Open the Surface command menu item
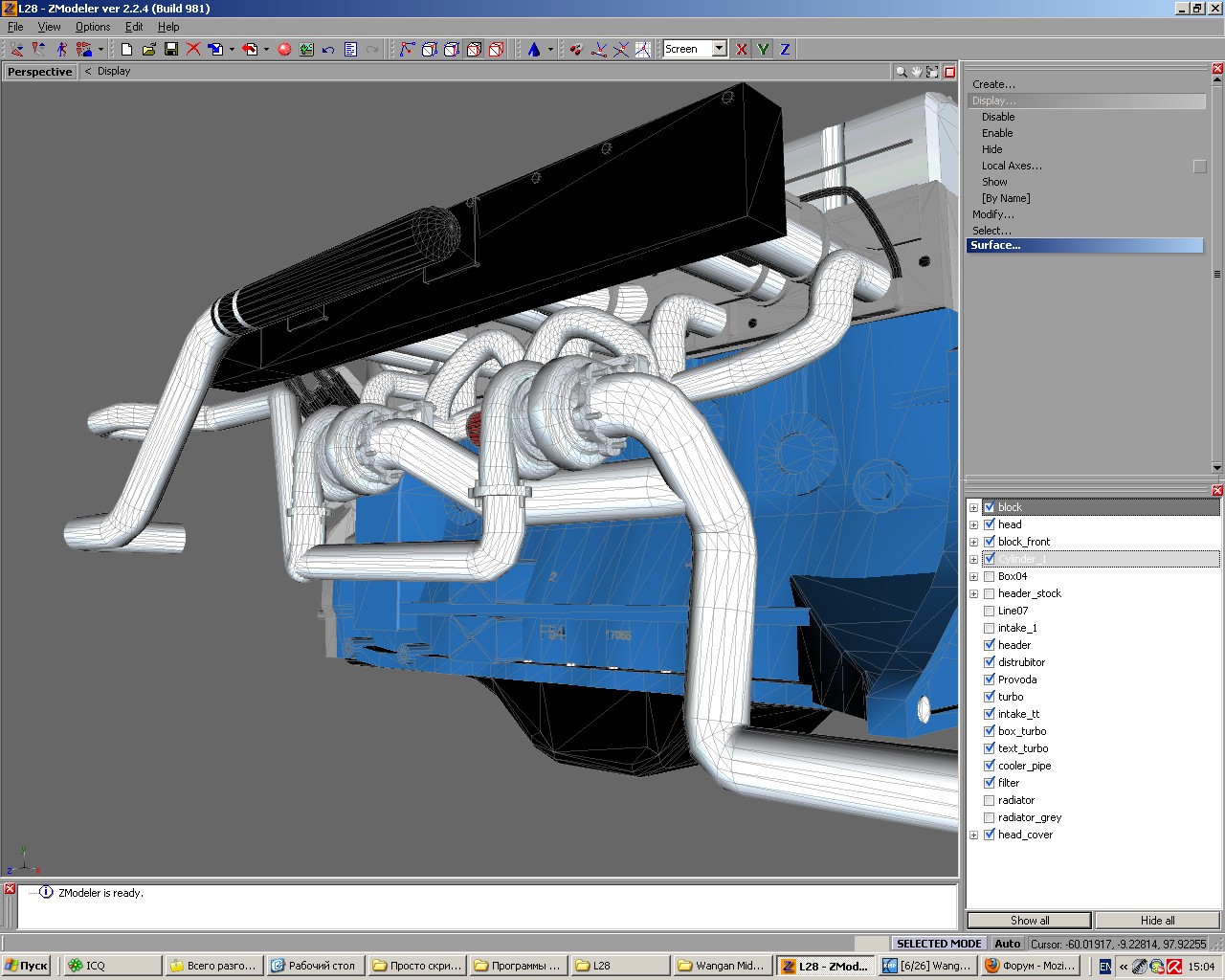 point(1084,245)
